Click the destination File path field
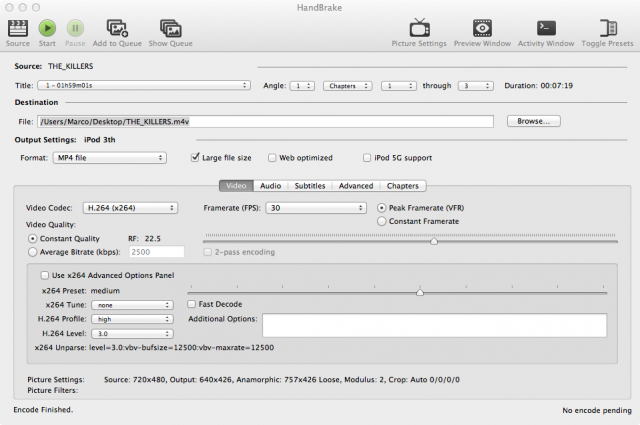The width and height of the screenshot is (640, 425). (x=266, y=121)
